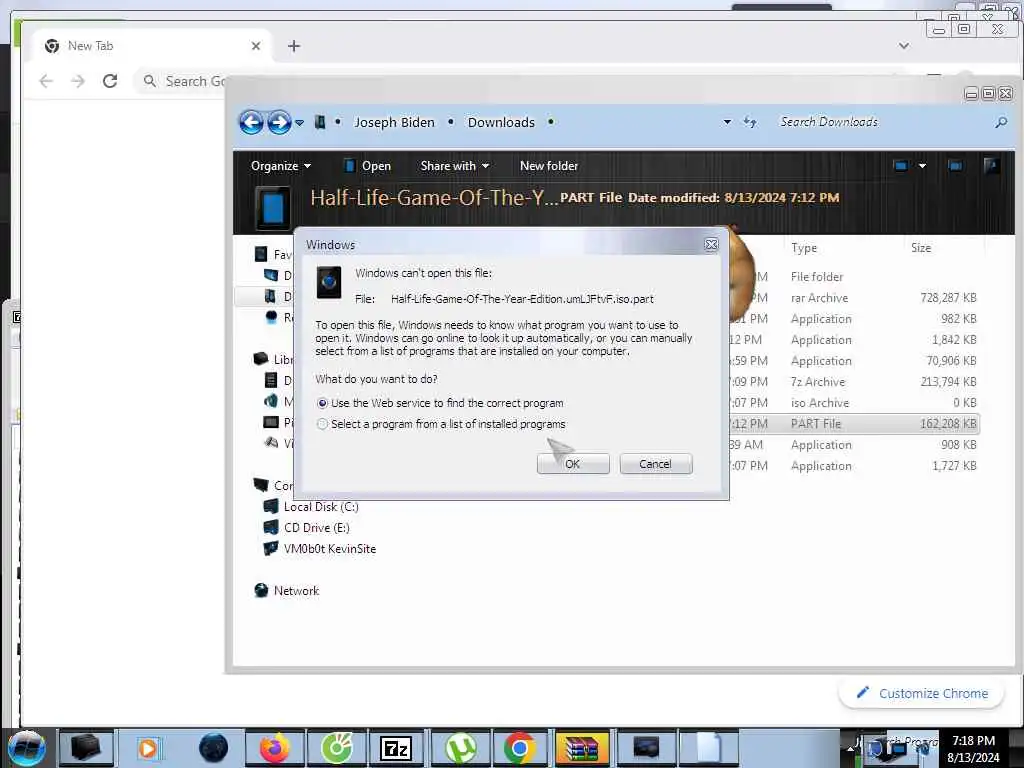Click Chrome's back arrow

tap(46, 81)
